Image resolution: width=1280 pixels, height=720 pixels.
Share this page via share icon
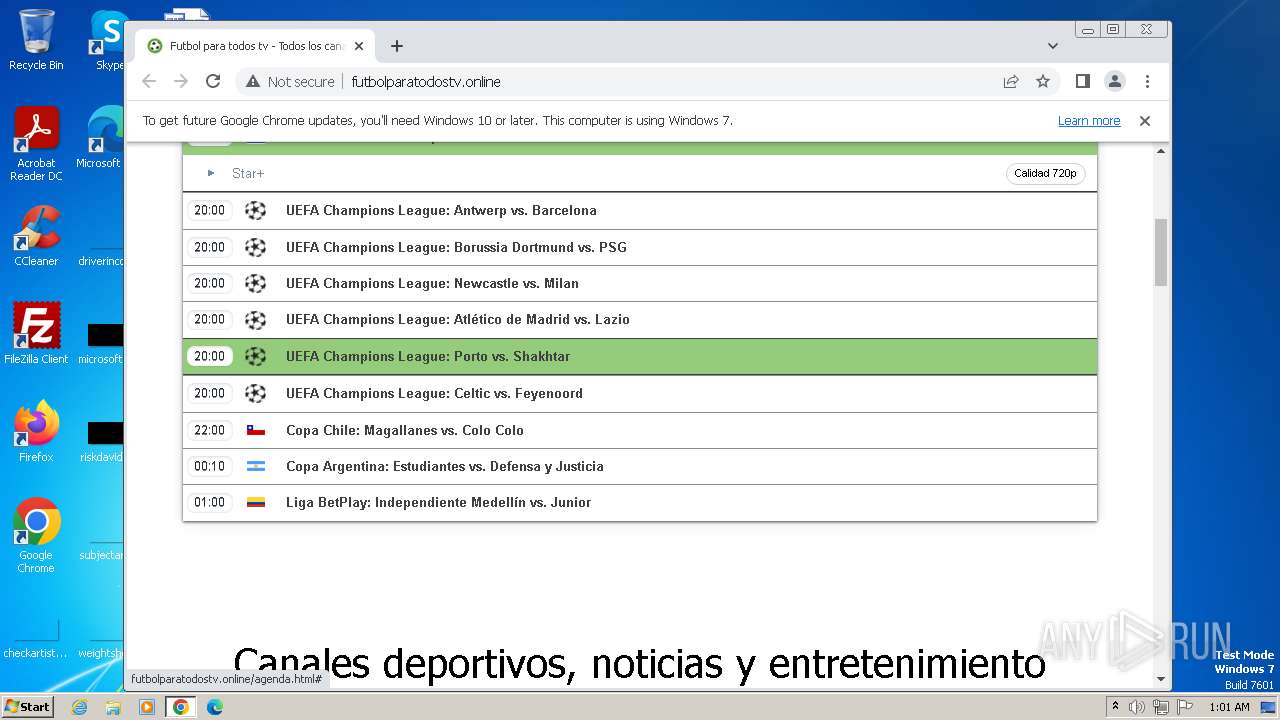point(1011,81)
